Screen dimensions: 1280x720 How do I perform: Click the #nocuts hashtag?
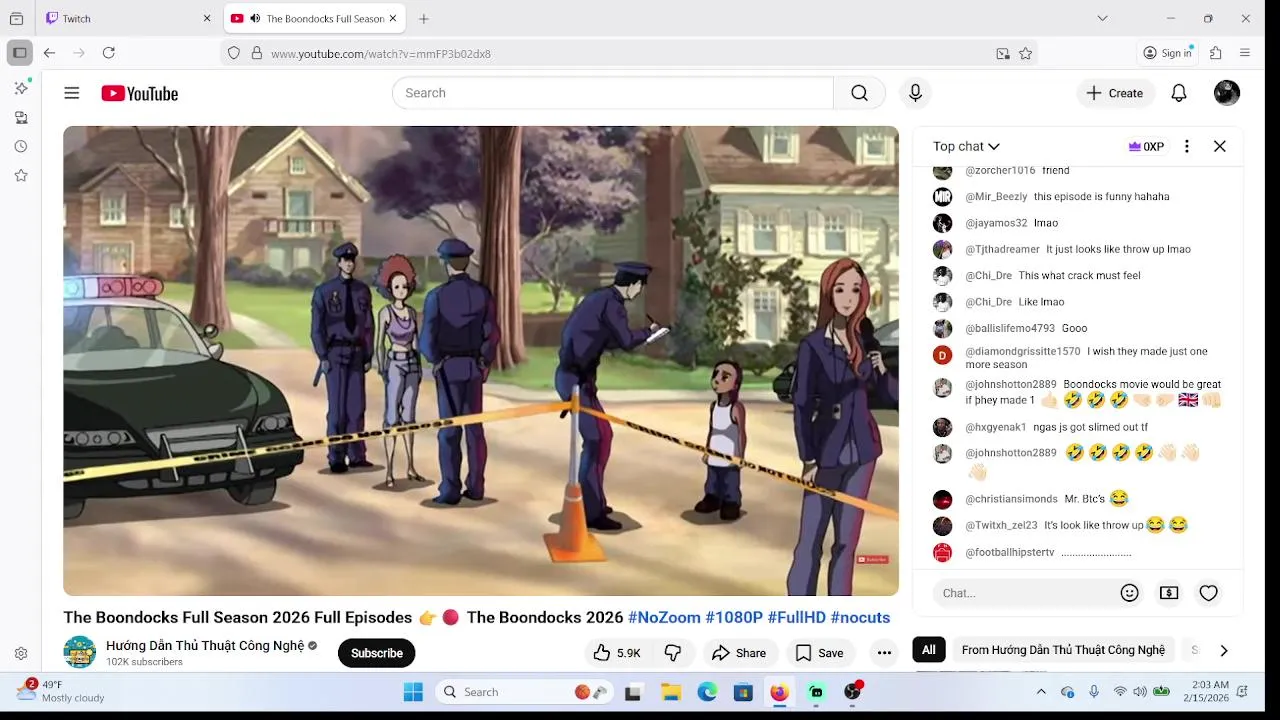(860, 617)
